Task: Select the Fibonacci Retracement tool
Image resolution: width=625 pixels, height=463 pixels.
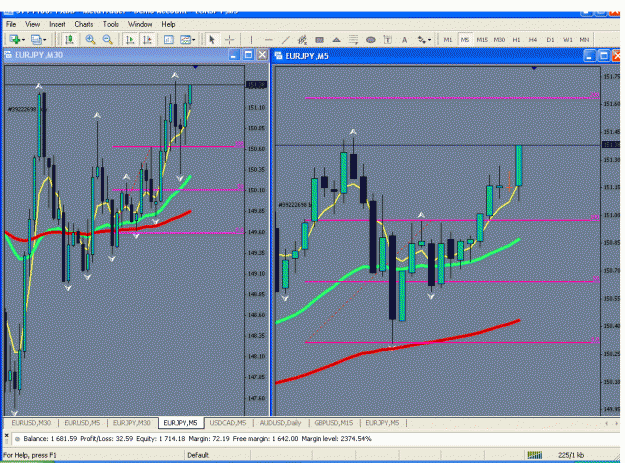Action: [353, 39]
